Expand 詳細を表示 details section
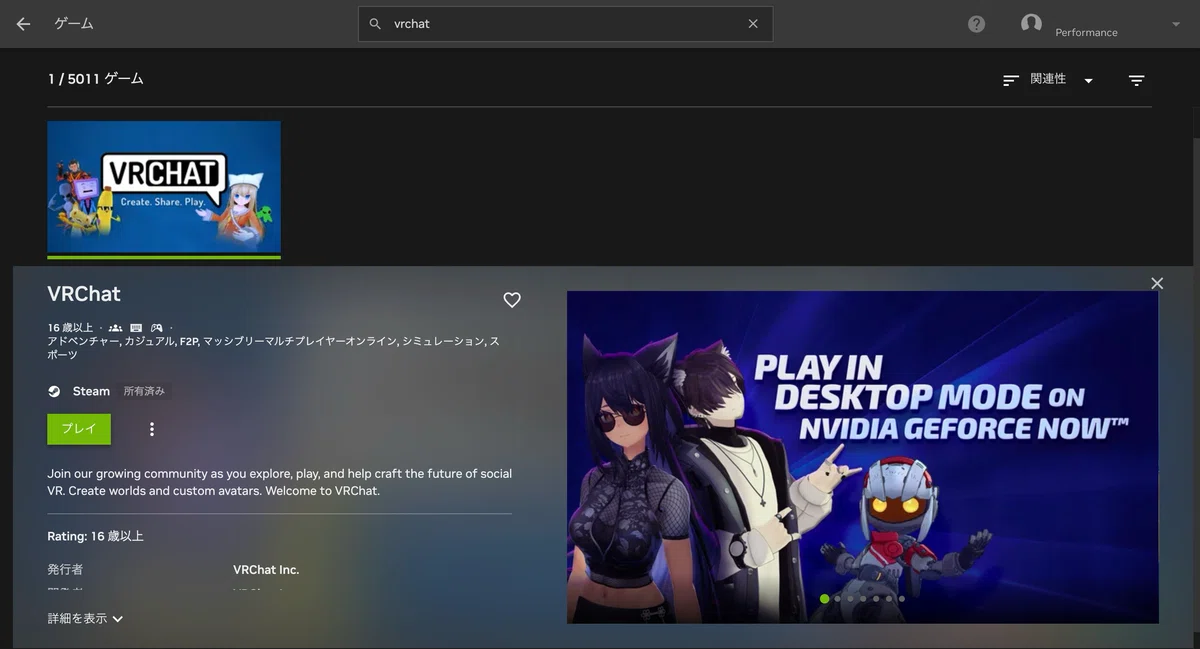The height and width of the screenshot is (649, 1200). coord(85,618)
